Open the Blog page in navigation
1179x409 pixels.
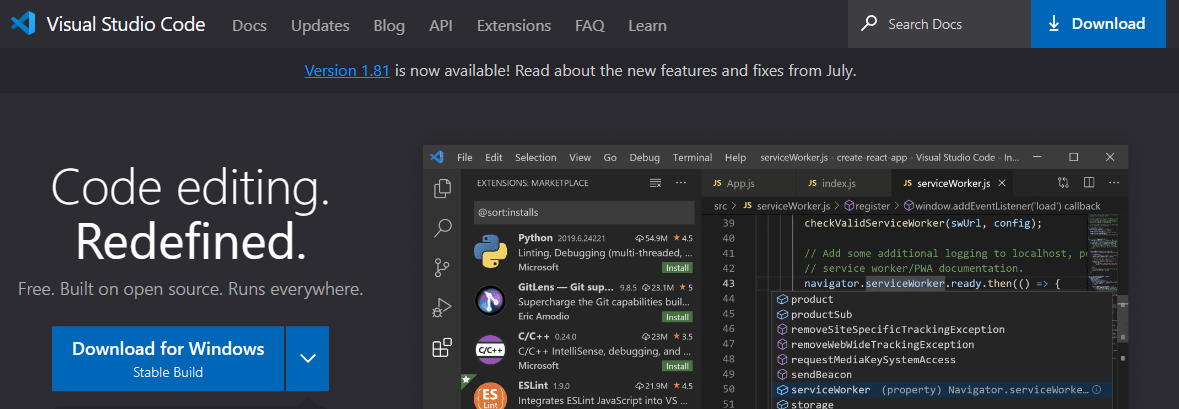pyautogui.click(x=389, y=26)
